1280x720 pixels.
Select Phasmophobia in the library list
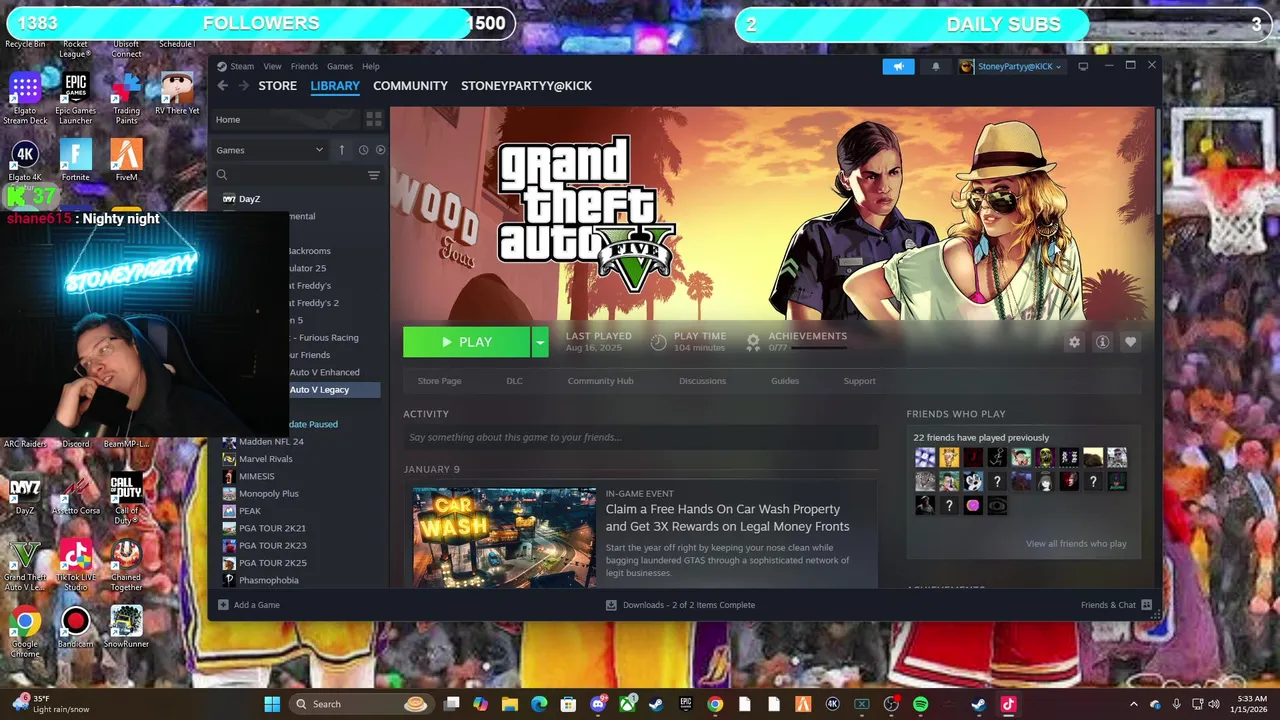pos(268,580)
